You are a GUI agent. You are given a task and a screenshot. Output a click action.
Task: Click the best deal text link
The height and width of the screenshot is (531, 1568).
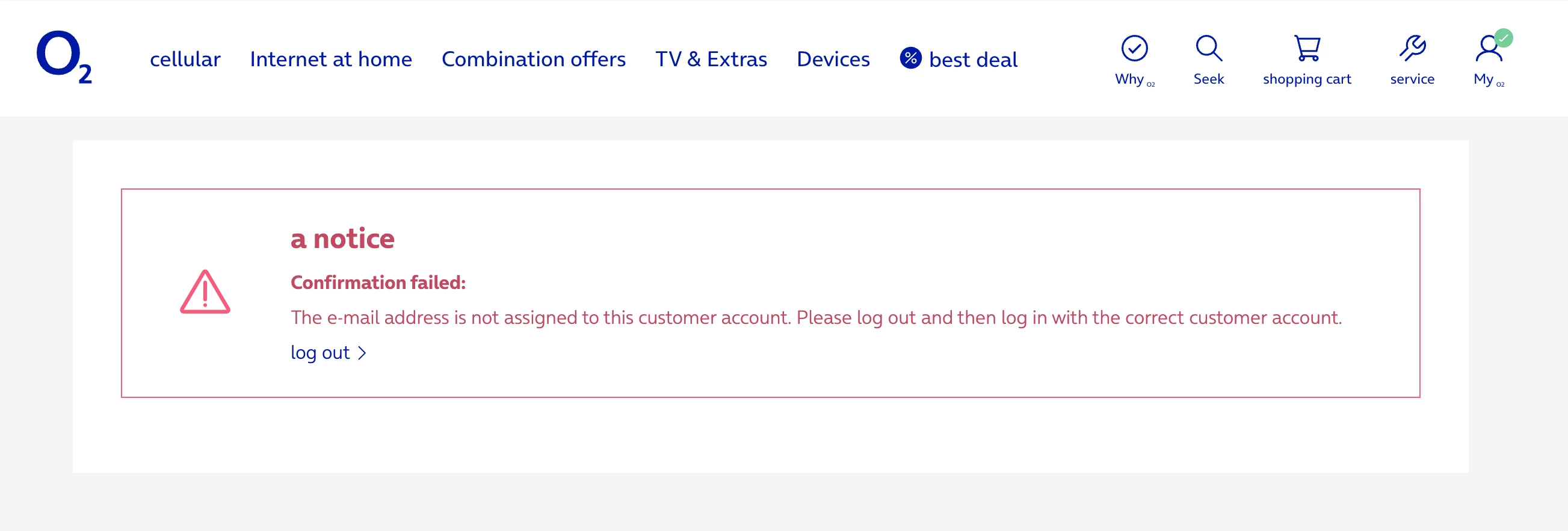pyautogui.click(x=973, y=60)
